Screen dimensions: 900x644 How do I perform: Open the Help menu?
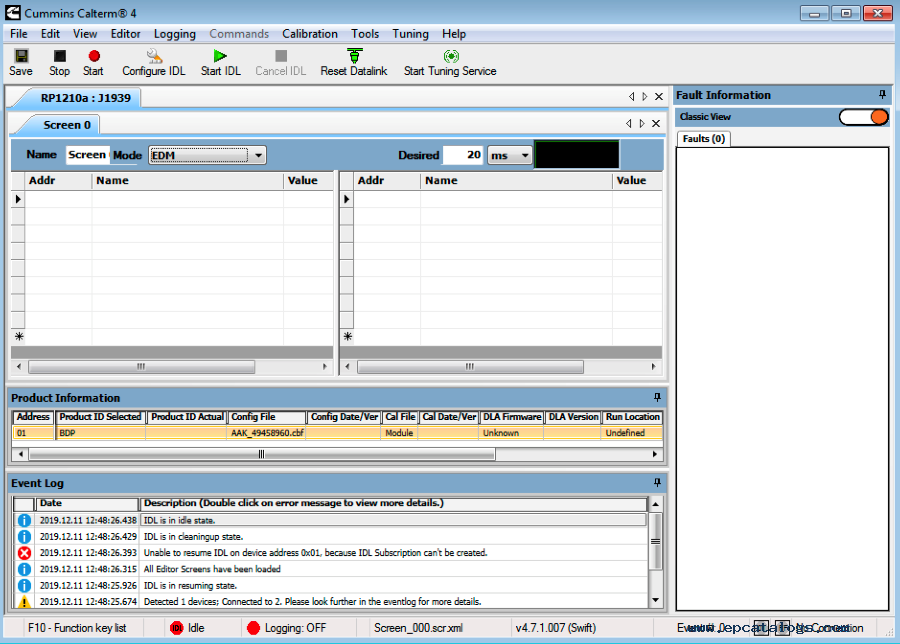tap(454, 34)
